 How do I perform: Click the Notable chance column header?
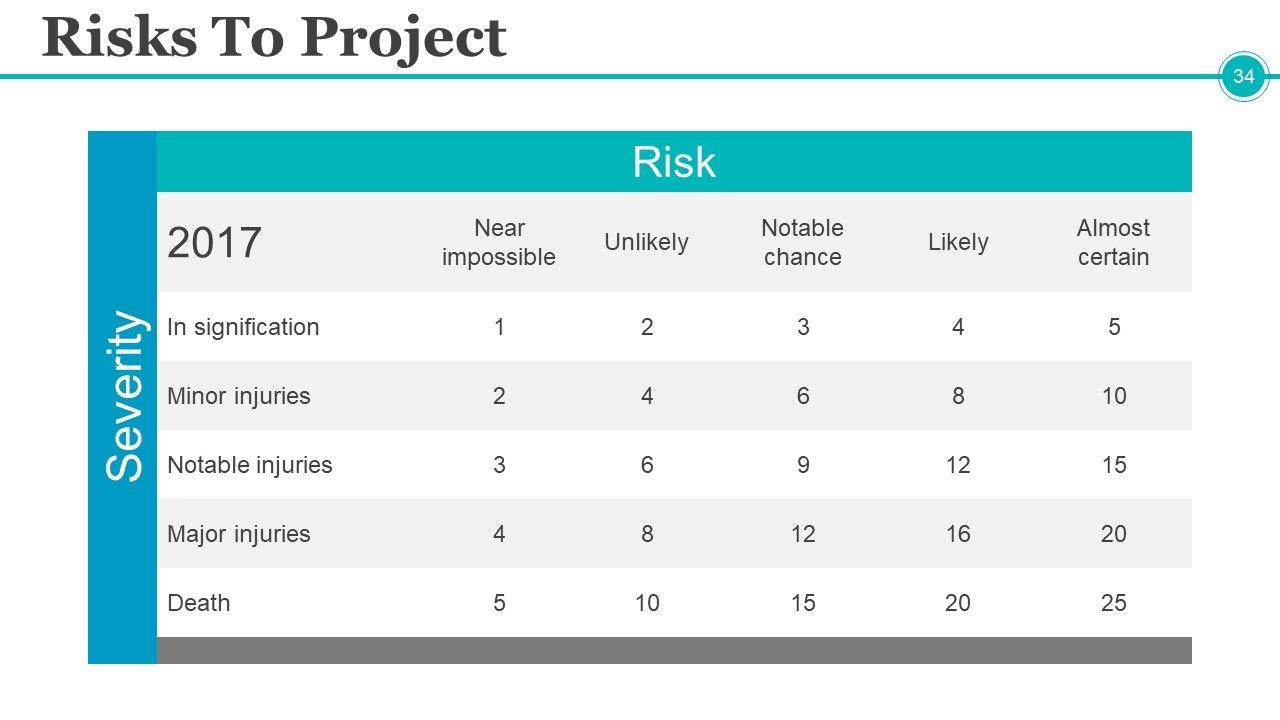(802, 243)
